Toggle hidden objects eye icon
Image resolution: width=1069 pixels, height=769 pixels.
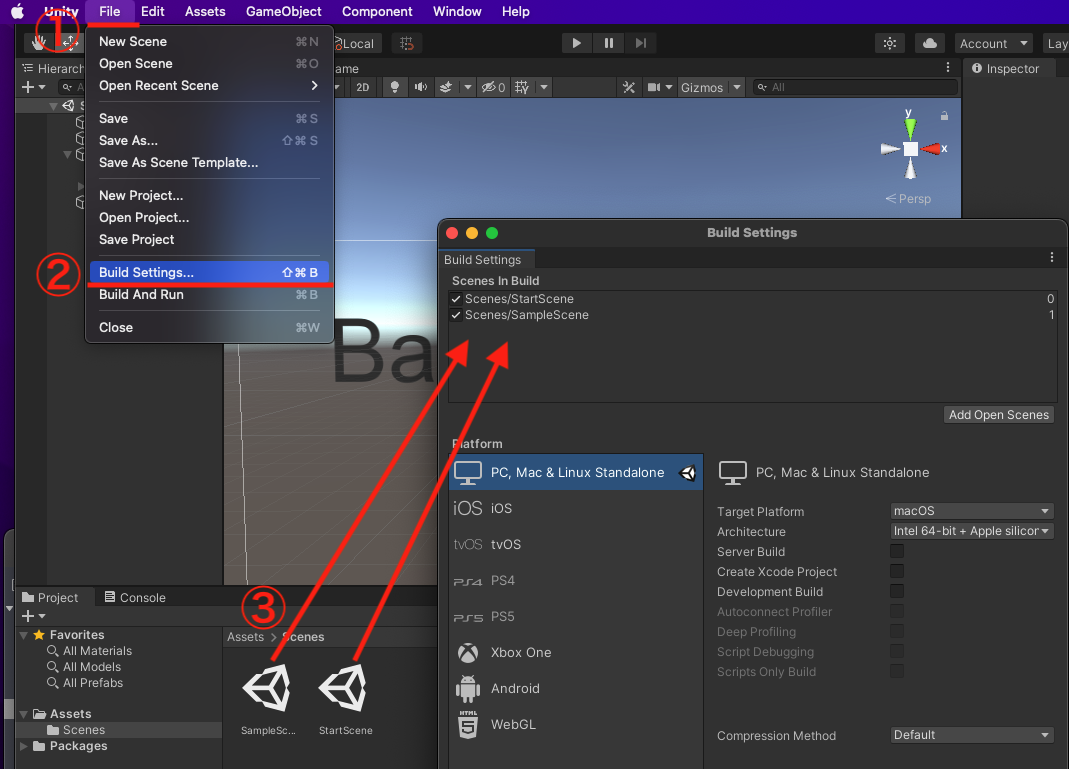493,87
